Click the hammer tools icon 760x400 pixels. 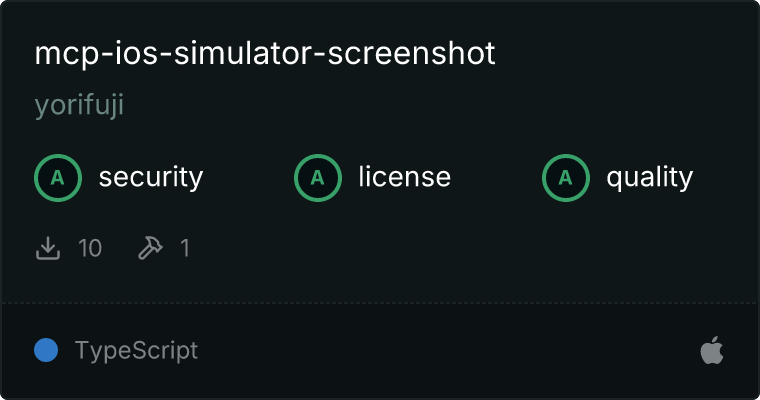(150, 248)
